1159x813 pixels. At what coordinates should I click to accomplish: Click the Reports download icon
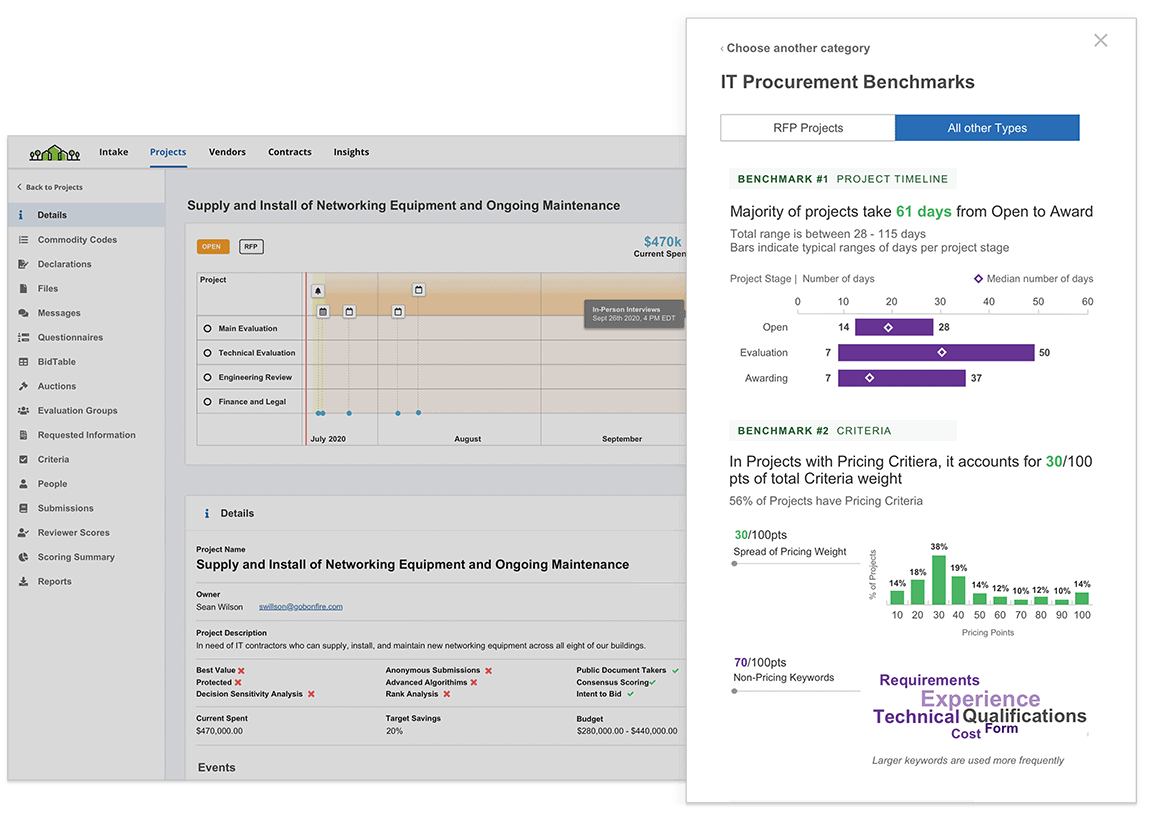pos(23,582)
